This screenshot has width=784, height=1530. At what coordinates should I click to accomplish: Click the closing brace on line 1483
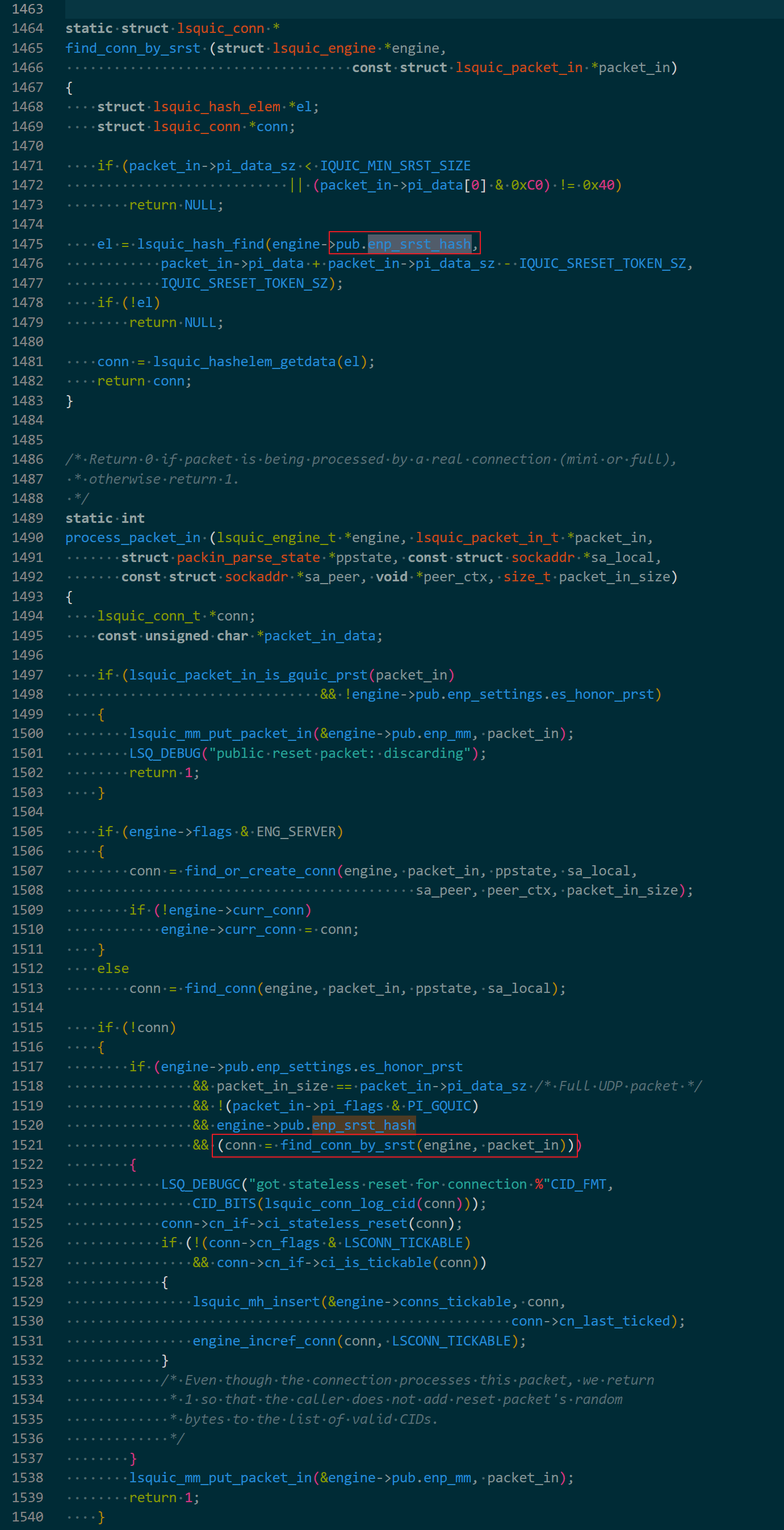point(69,400)
